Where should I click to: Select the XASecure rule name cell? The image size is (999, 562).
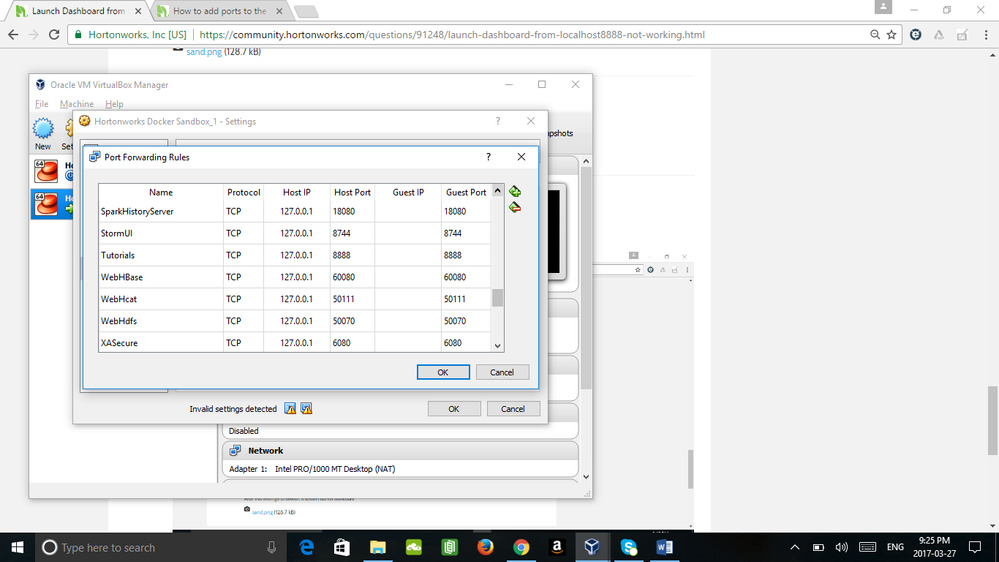tap(161, 343)
